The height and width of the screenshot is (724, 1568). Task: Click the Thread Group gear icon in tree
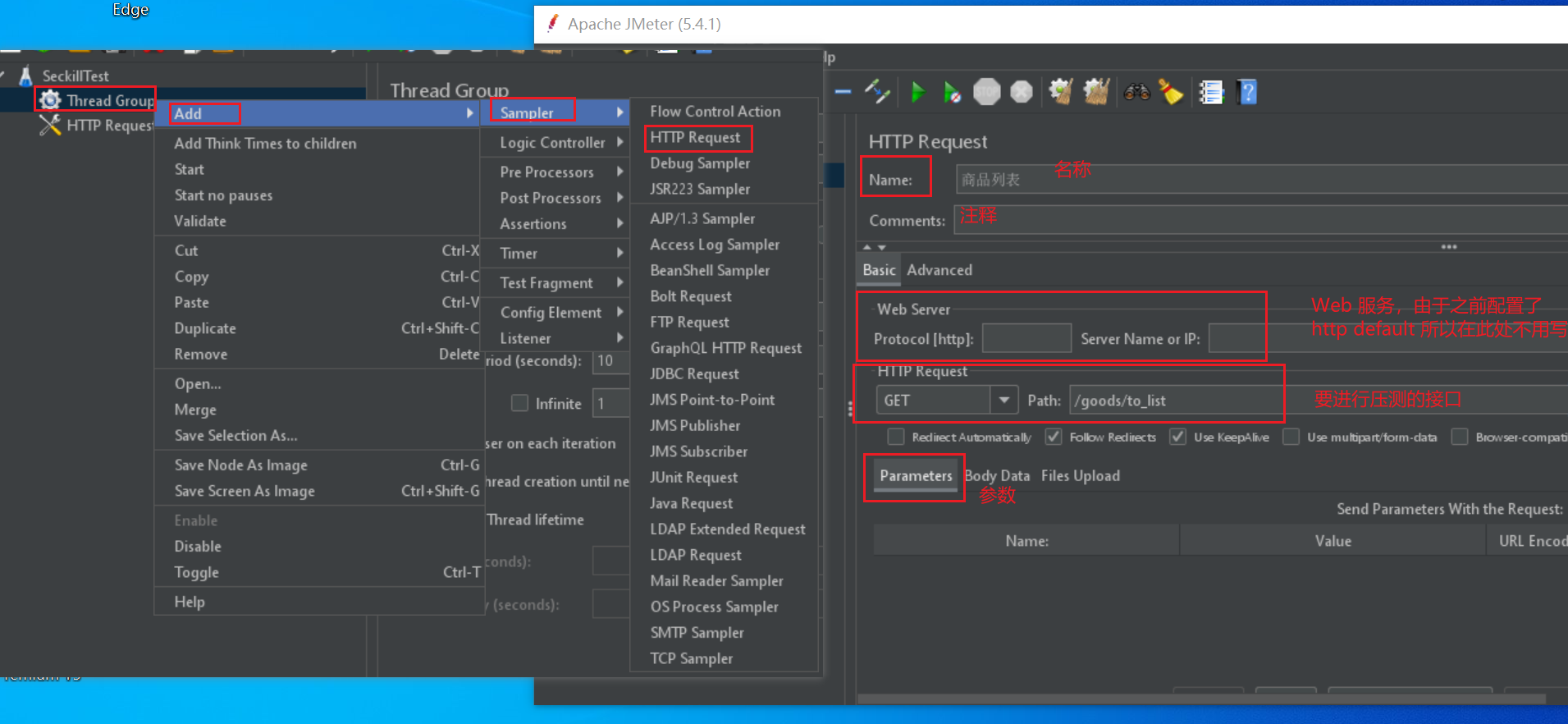[x=50, y=100]
